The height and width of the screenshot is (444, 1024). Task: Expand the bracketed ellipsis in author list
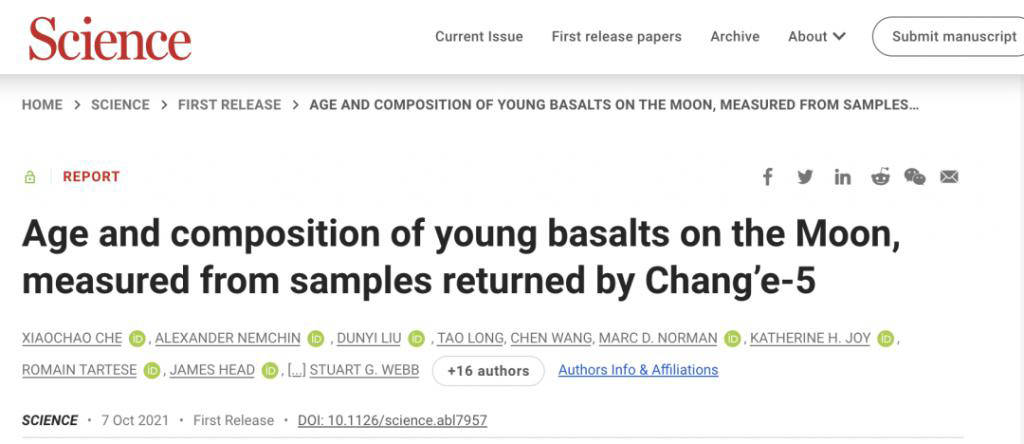point(296,370)
